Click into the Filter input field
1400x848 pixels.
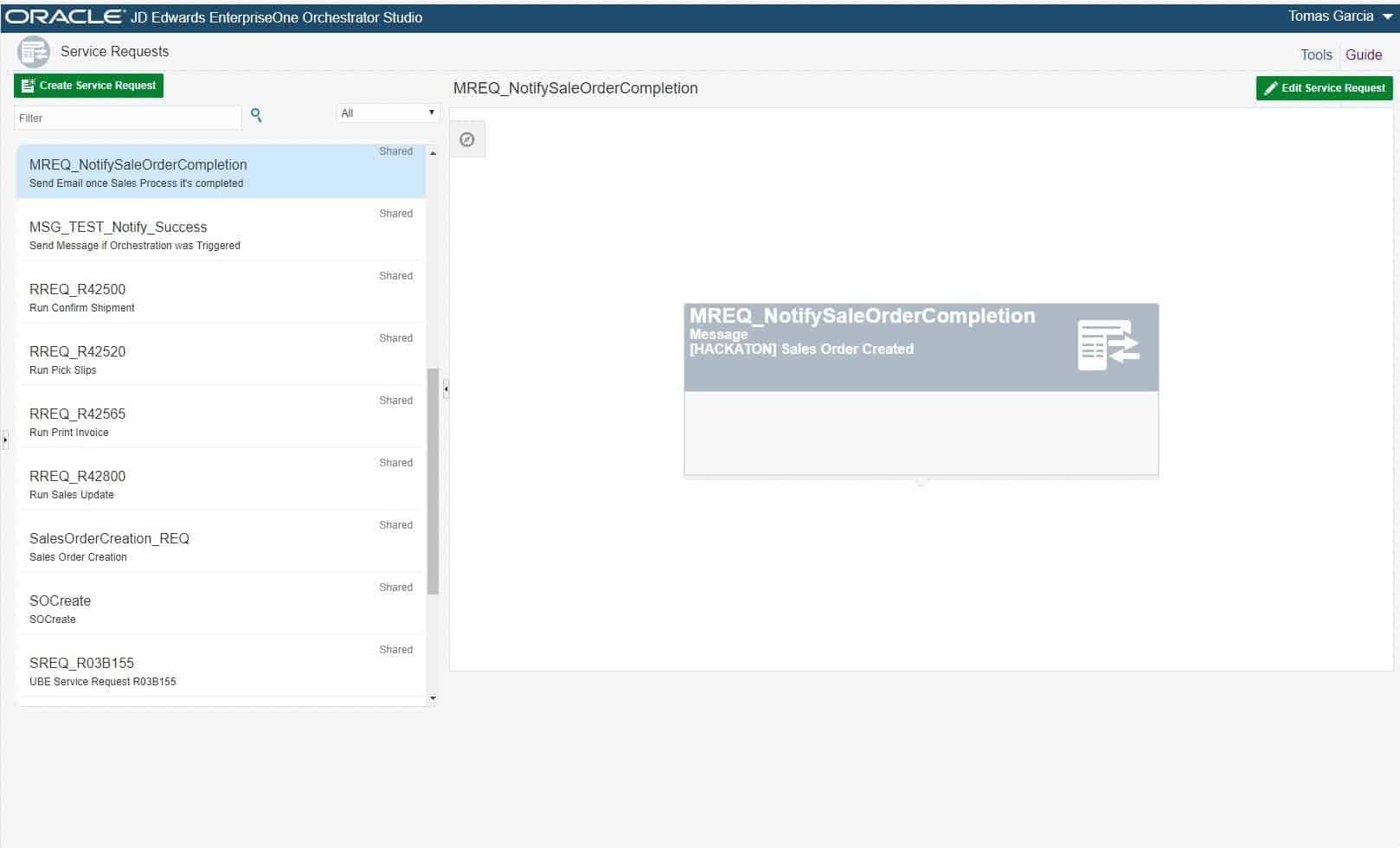coord(127,118)
